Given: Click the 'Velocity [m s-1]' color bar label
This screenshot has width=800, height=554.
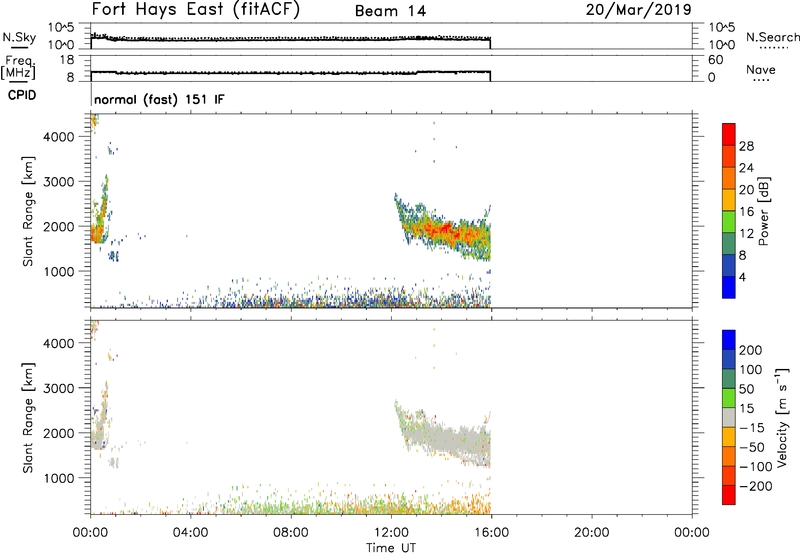Looking at the screenshot, I should pyautogui.click(x=782, y=417).
